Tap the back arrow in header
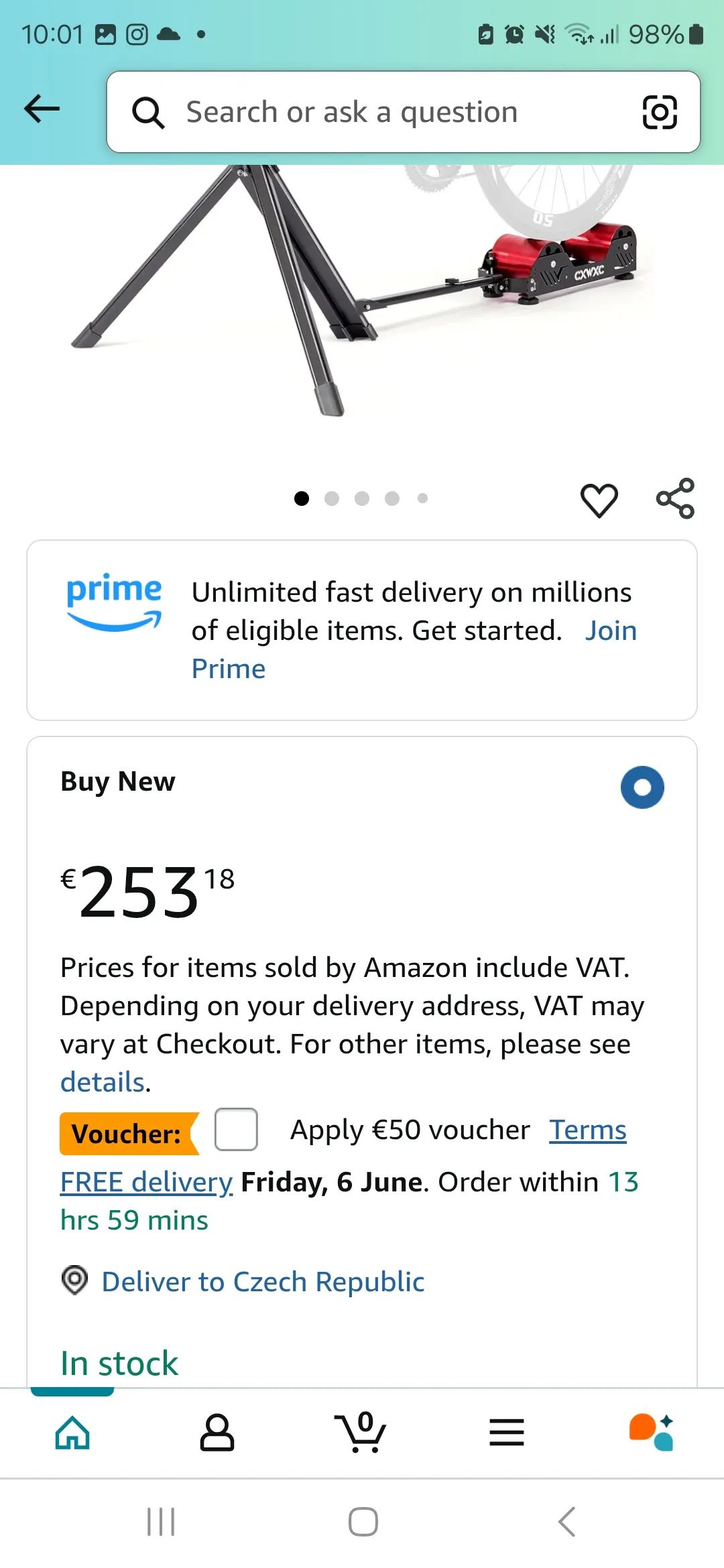Image resolution: width=724 pixels, height=1568 pixels. pos(42,110)
